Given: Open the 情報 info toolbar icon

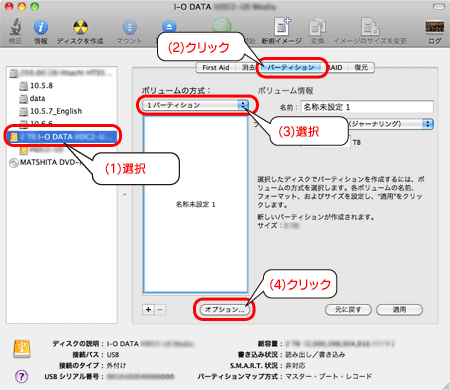Looking at the screenshot, I should coord(41,27).
